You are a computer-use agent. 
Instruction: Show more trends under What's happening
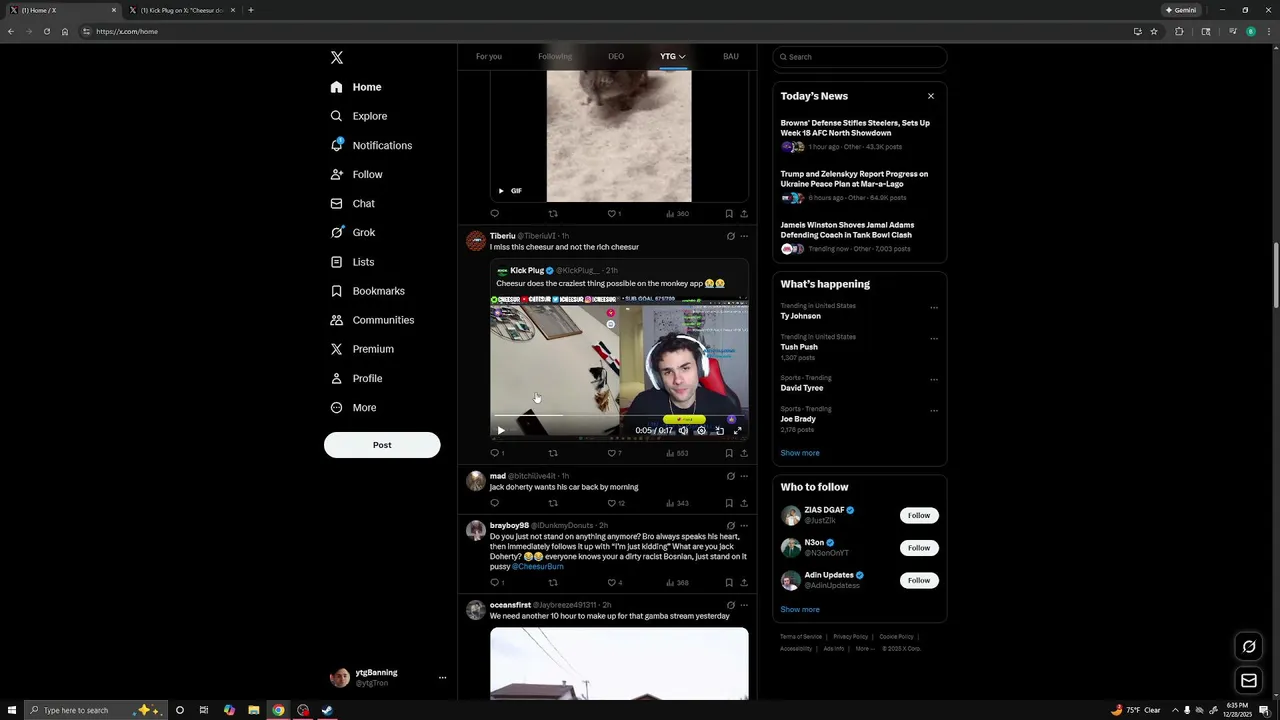click(800, 453)
